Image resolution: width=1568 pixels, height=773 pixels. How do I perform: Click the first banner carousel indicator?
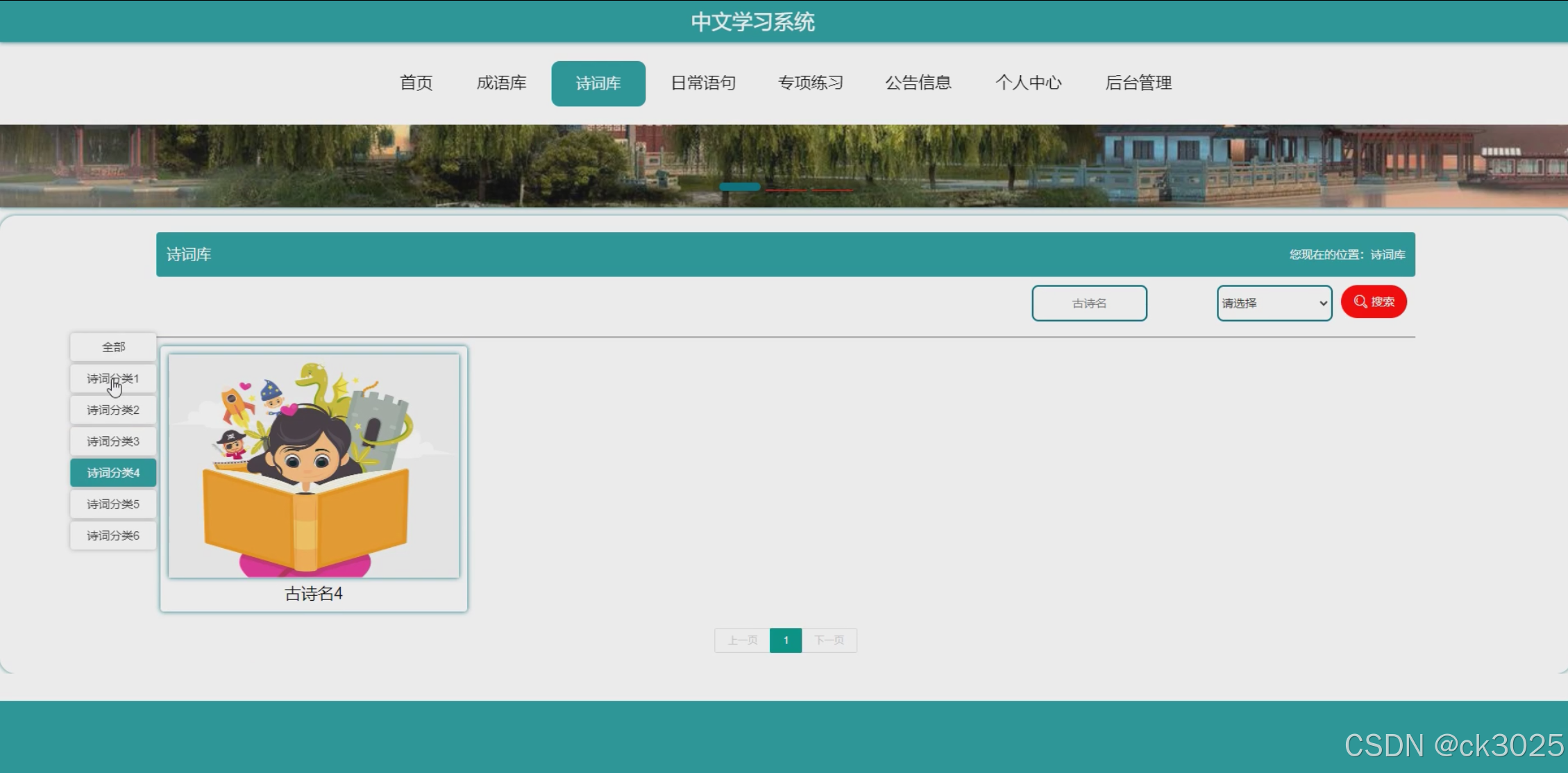point(739,187)
